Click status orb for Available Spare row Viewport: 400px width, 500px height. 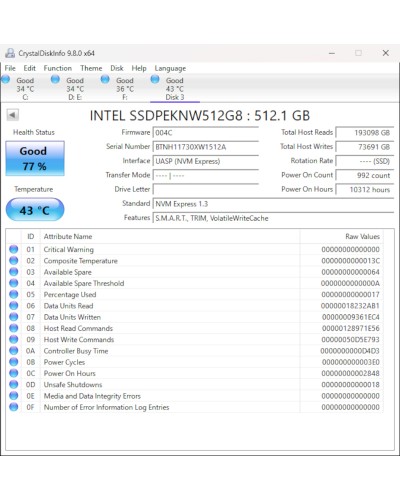coord(14,272)
